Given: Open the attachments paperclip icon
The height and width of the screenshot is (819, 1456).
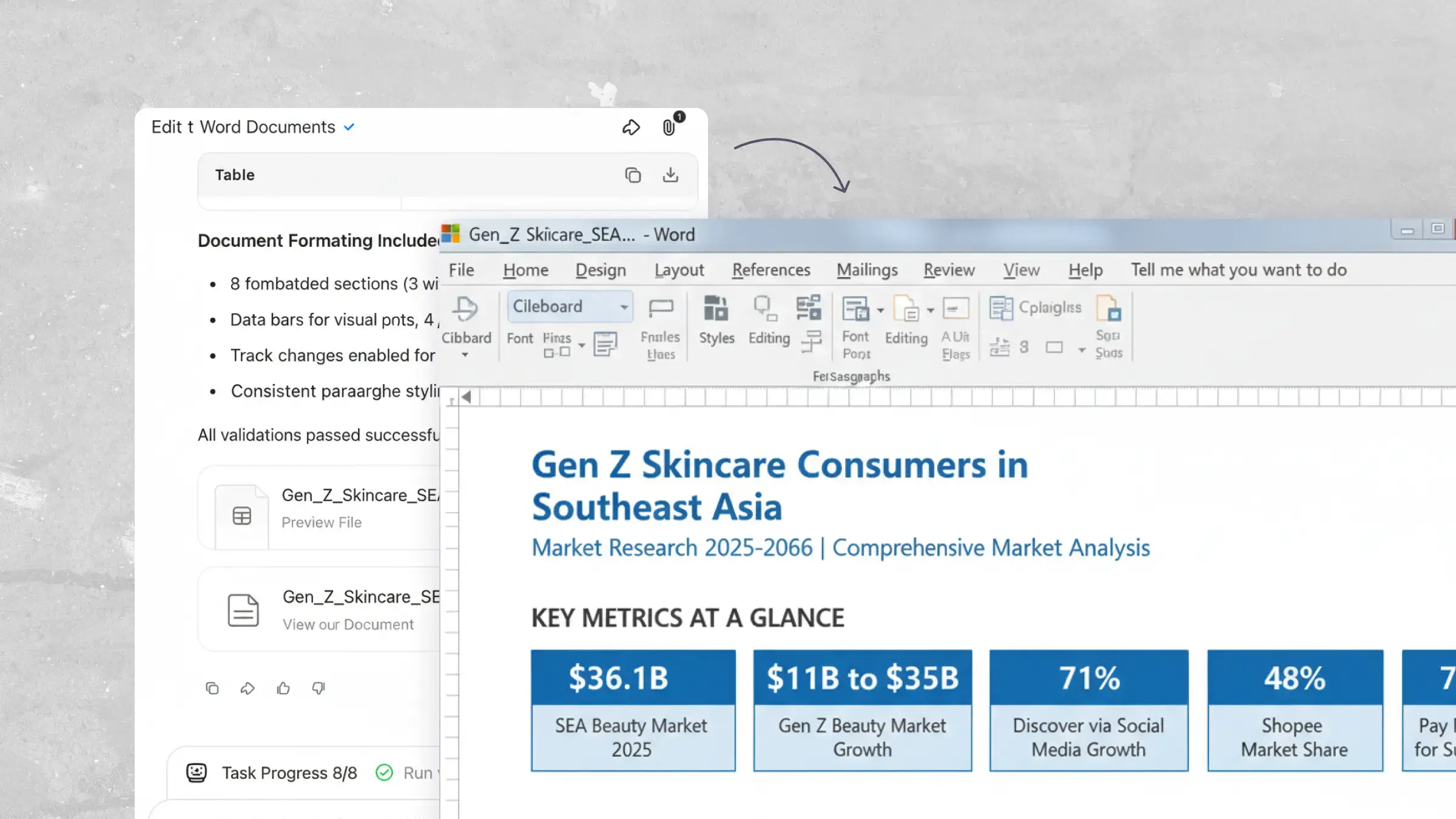Looking at the screenshot, I should click(x=669, y=127).
